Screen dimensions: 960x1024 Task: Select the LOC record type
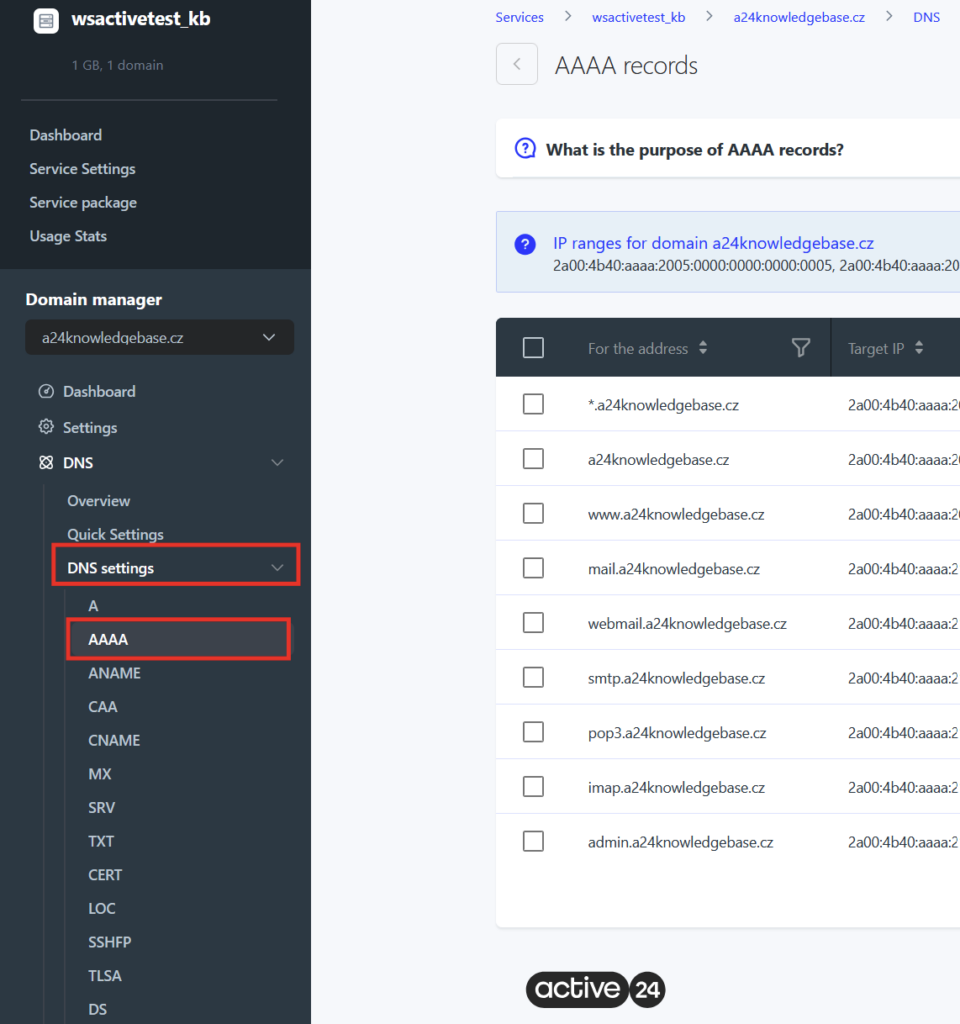[x=102, y=908]
